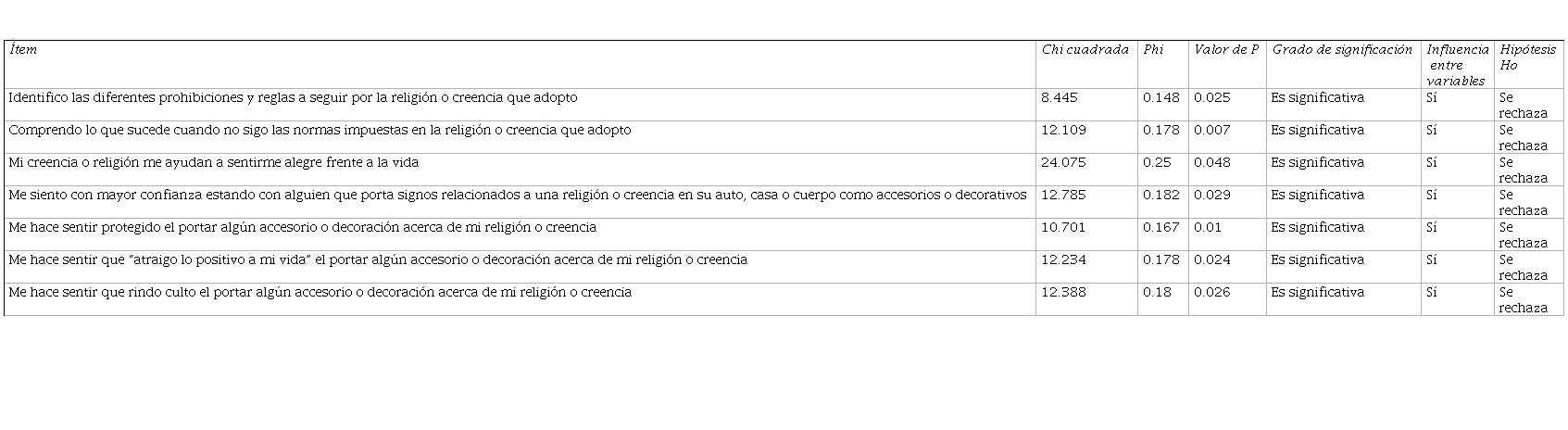The height and width of the screenshot is (430, 1568).
Task: Click the P value 0.007
Action: [x=1211, y=130]
